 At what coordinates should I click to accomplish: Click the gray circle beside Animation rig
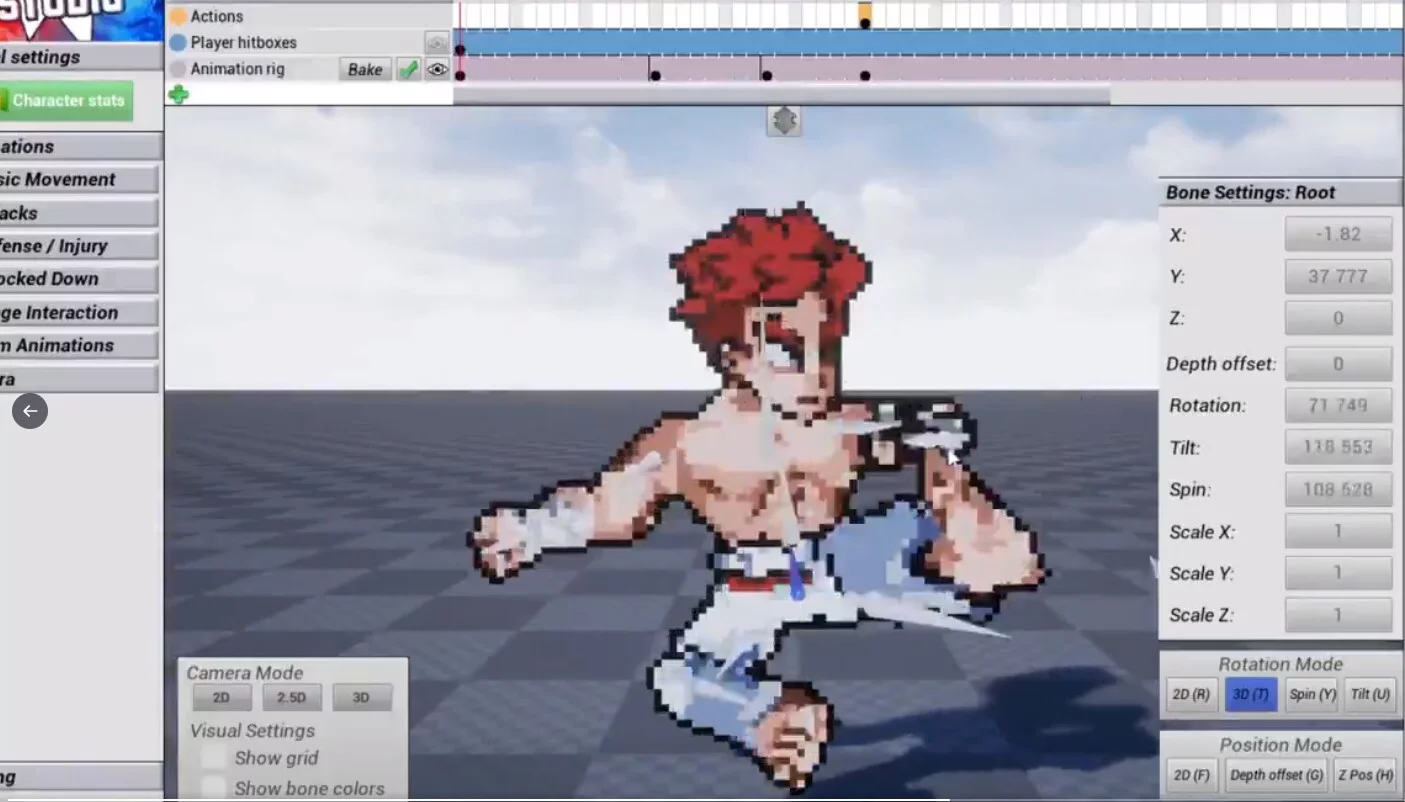click(x=178, y=69)
